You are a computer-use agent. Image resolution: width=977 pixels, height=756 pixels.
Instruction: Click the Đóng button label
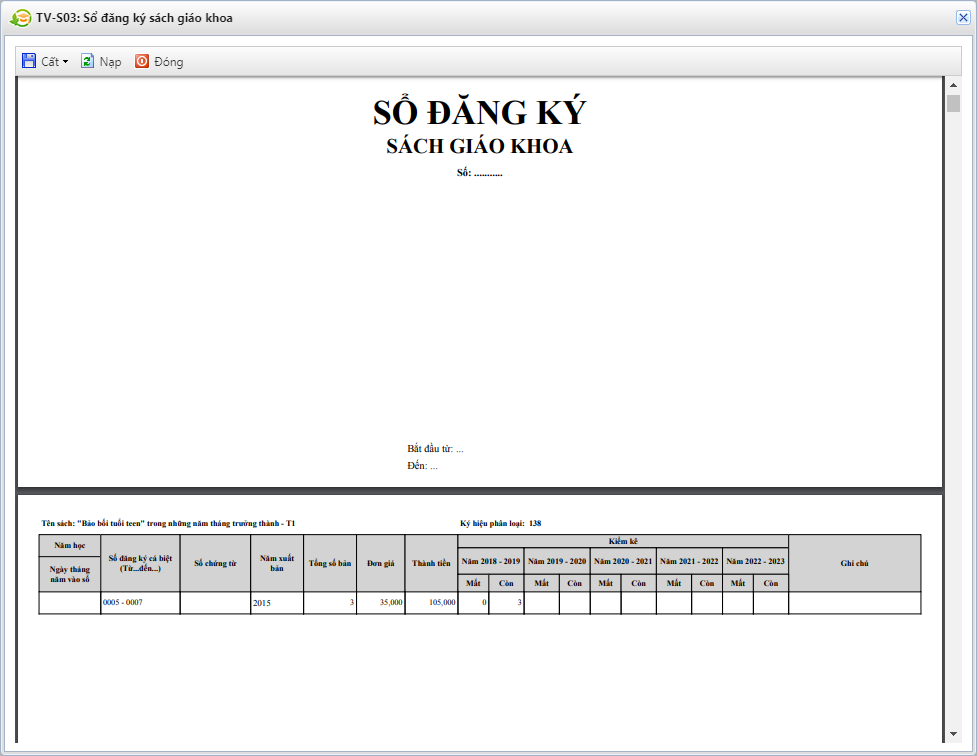coord(169,62)
